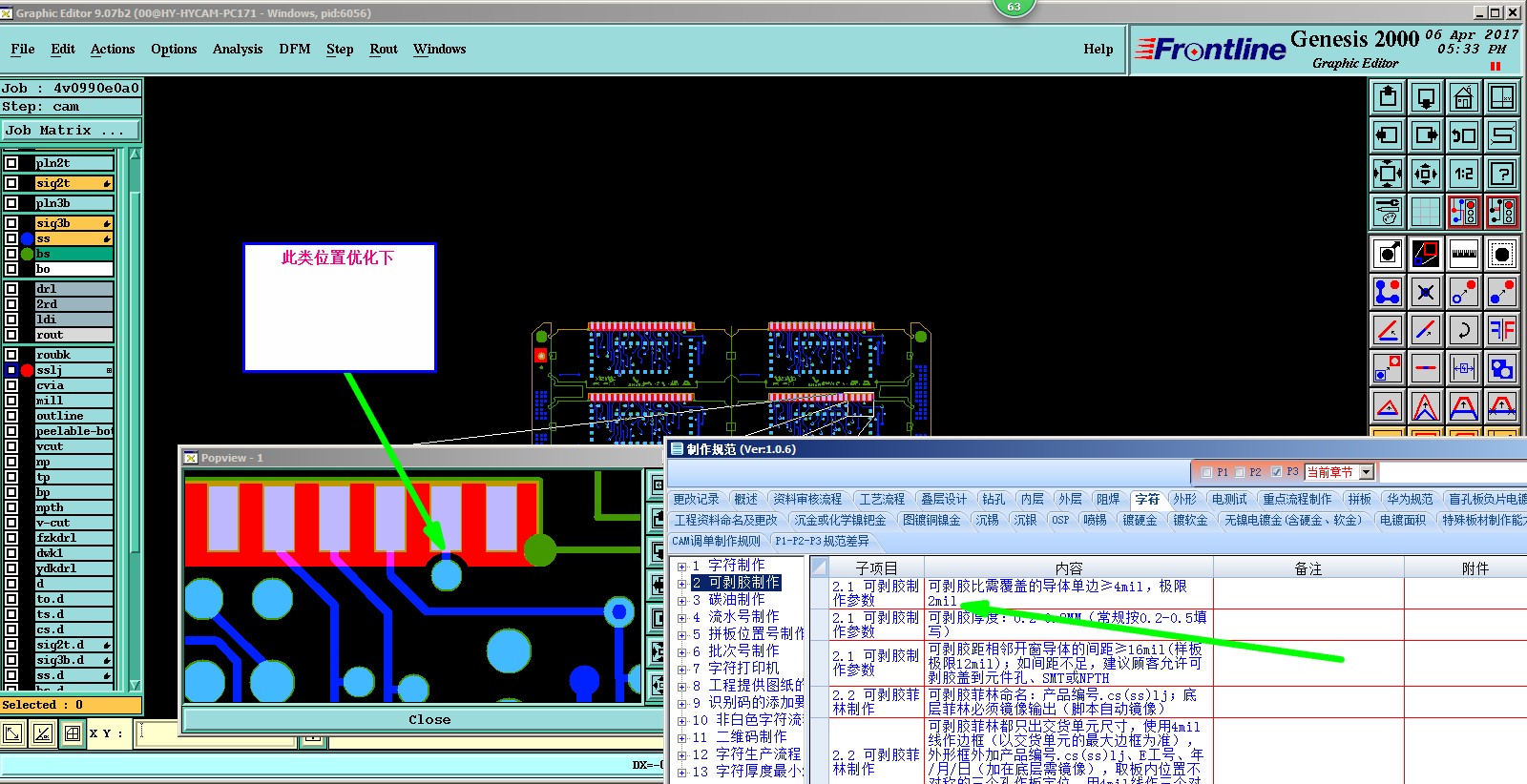
Task: Open the Analysis menu
Action: coord(238,50)
